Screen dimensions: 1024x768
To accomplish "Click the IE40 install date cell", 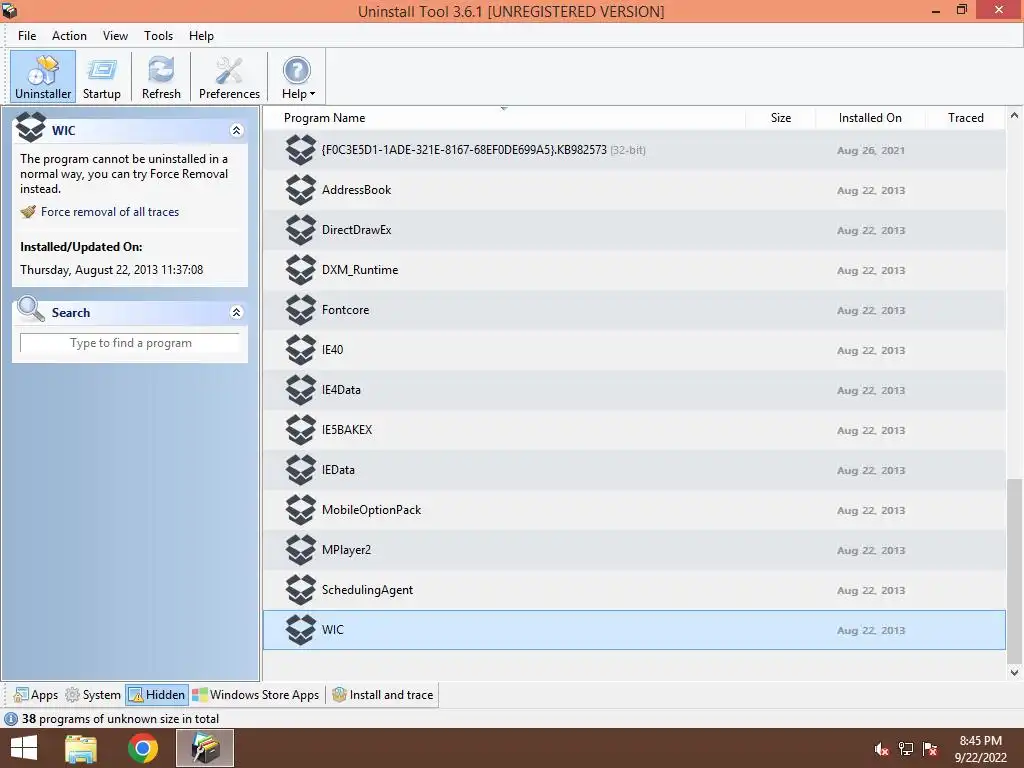I will click(871, 350).
